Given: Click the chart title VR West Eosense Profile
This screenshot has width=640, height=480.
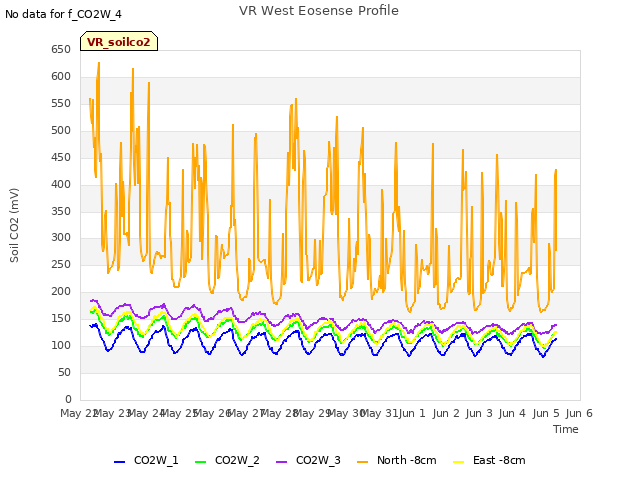Looking at the screenshot, I should click(319, 11).
